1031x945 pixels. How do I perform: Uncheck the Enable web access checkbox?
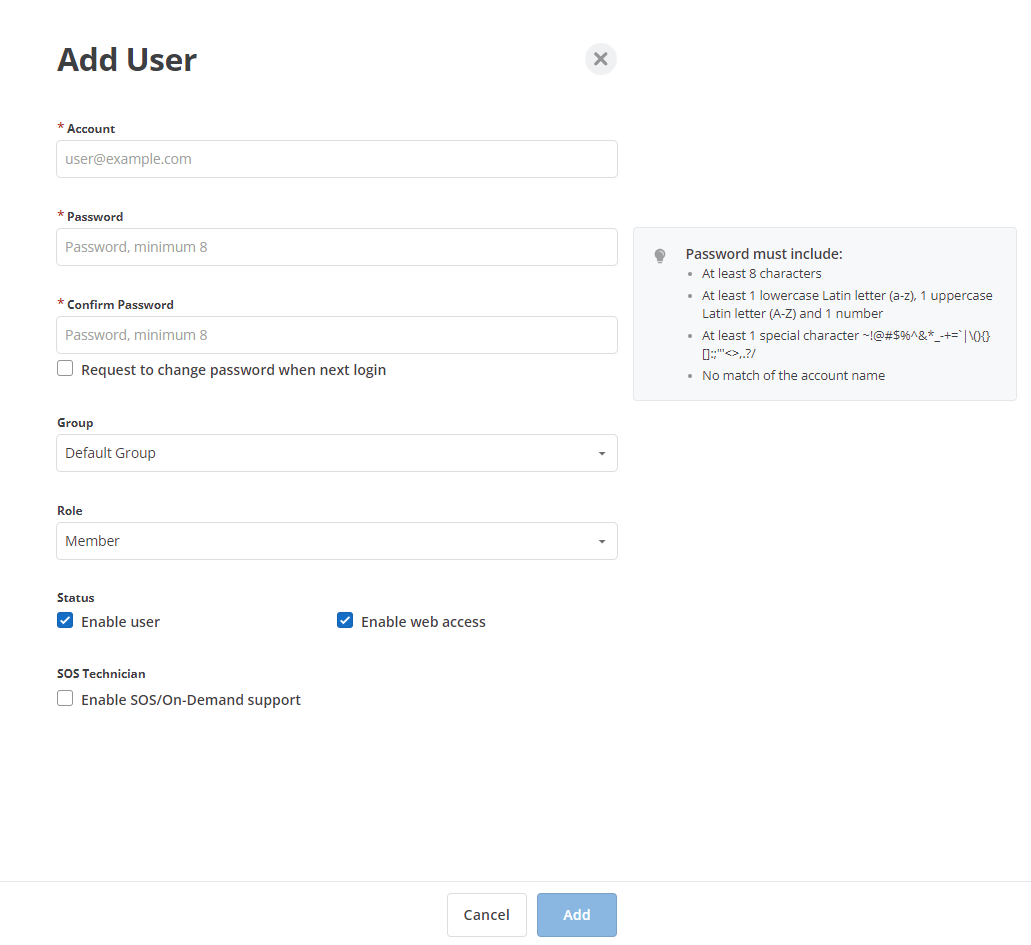pos(345,620)
